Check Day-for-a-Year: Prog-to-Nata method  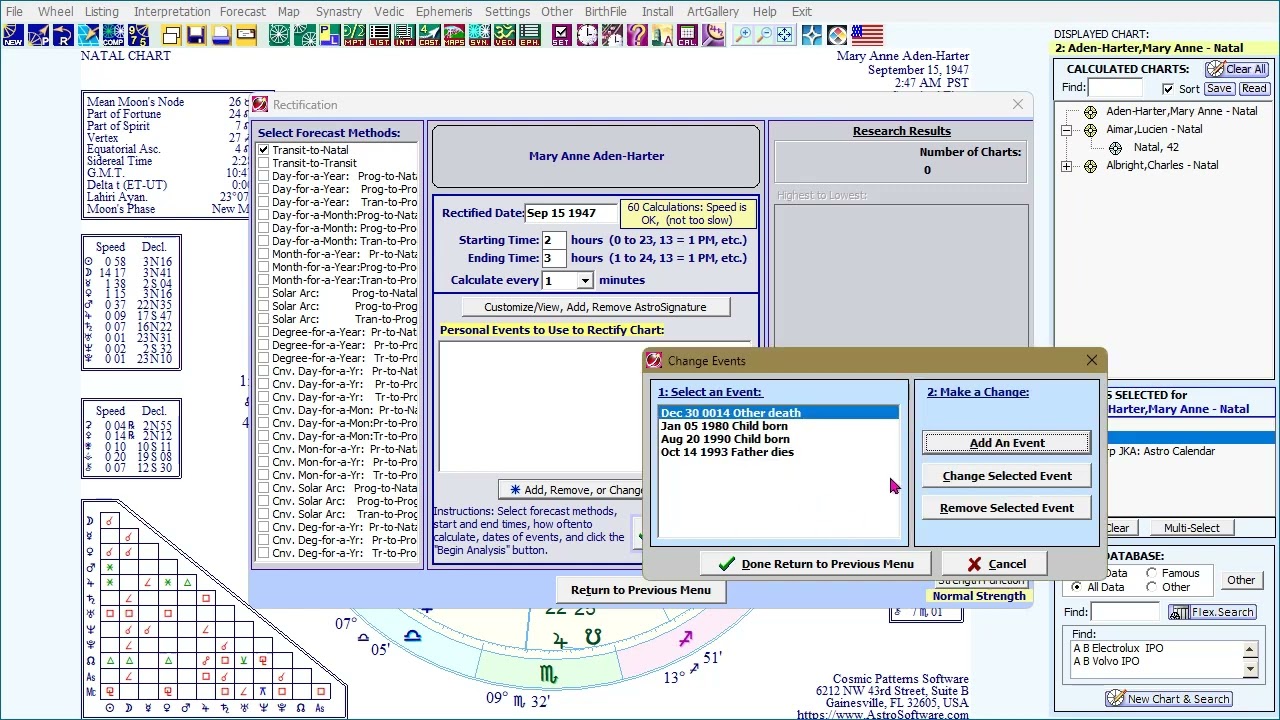point(264,176)
